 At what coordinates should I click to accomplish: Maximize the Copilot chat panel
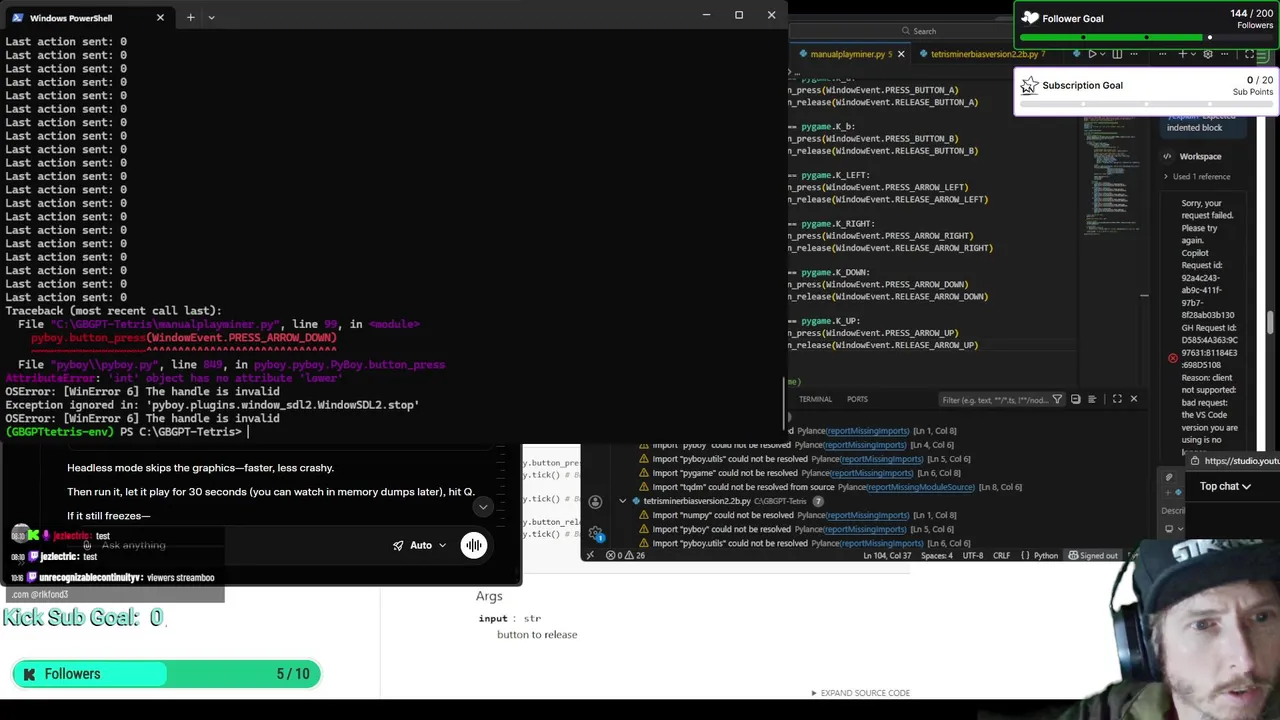pos(1249,54)
